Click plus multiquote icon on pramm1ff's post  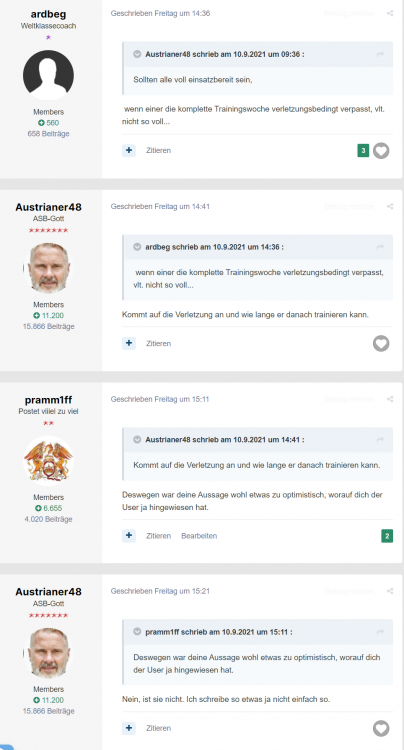click(x=129, y=536)
